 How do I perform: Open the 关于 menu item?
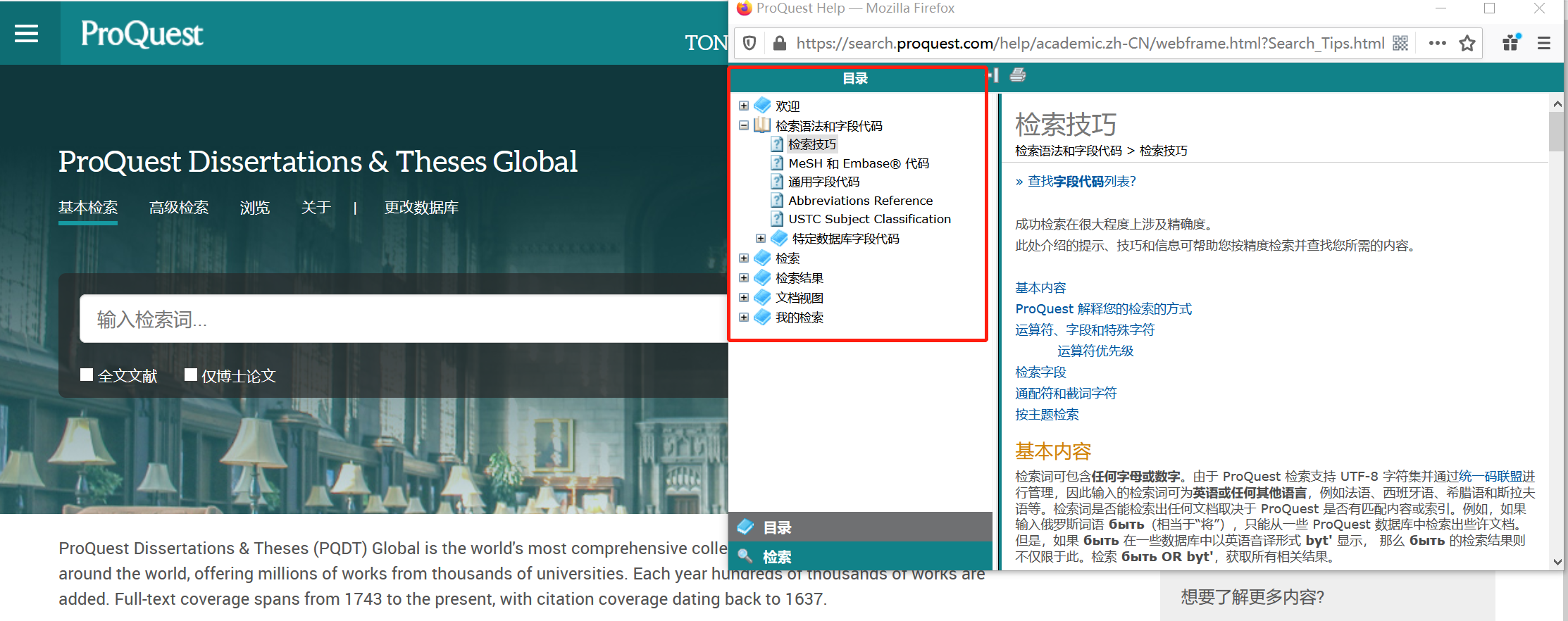(316, 208)
